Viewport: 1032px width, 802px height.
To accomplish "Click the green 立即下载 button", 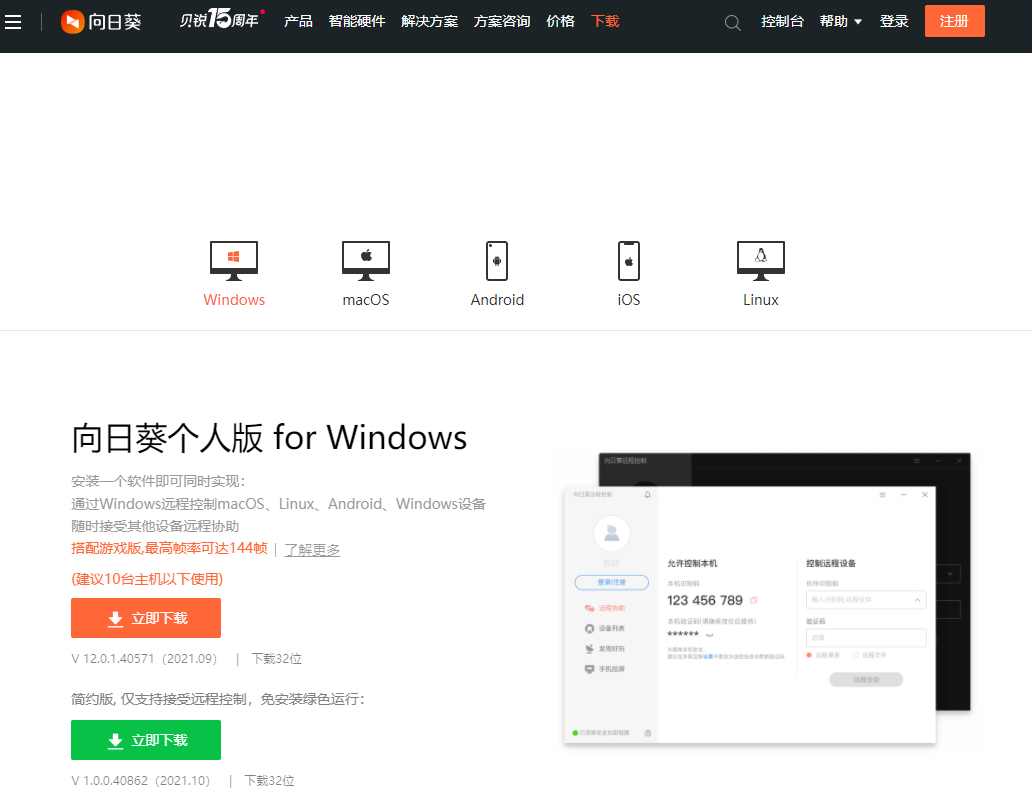I will click(146, 740).
